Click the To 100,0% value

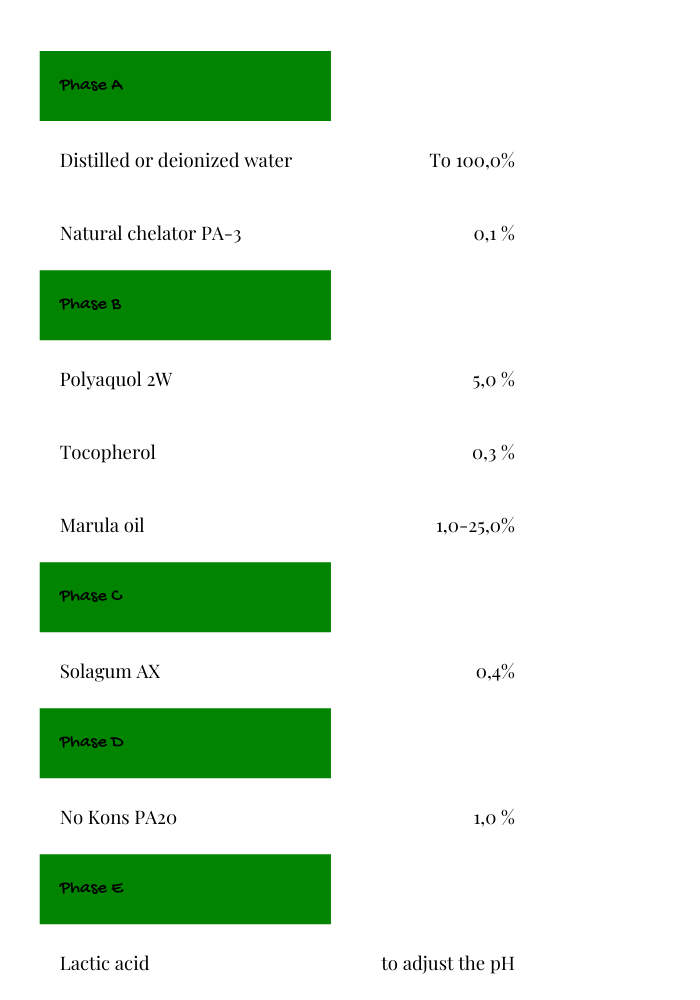[x=472, y=161]
